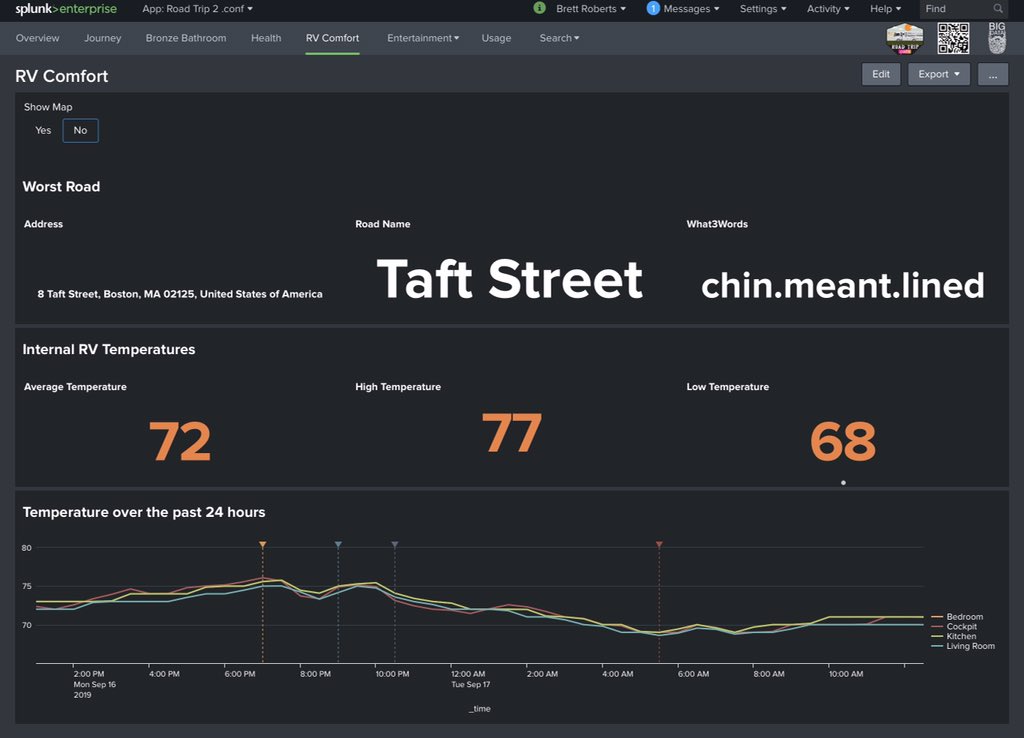
Task: Click the search magnifier in the Find bar
Action: (x=997, y=8)
